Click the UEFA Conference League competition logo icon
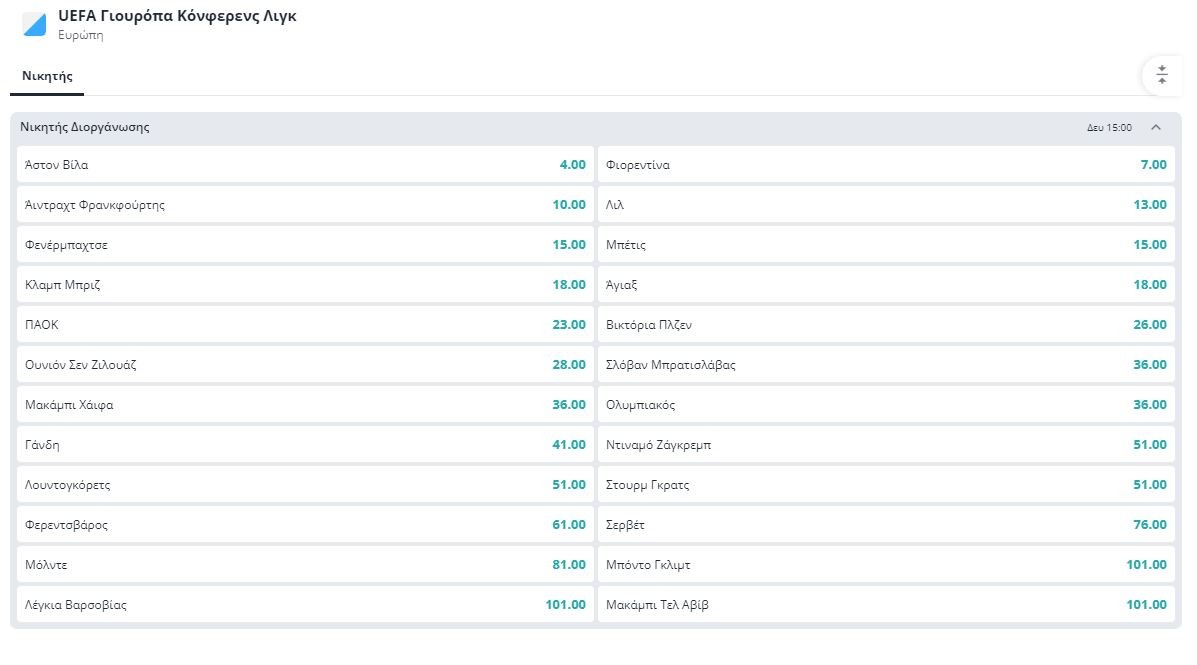The height and width of the screenshot is (665, 1197). coord(34,25)
